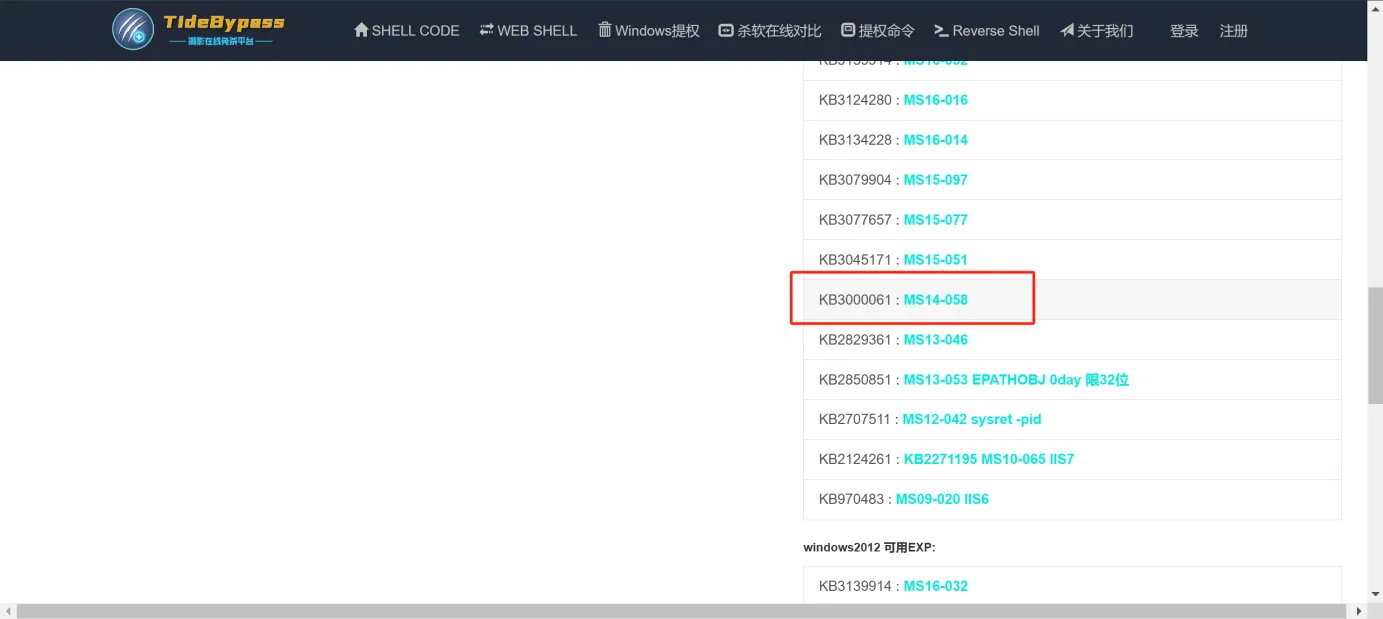The height and width of the screenshot is (619, 1383).
Task: Open the MS16-014 exploit link
Action: (x=936, y=140)
